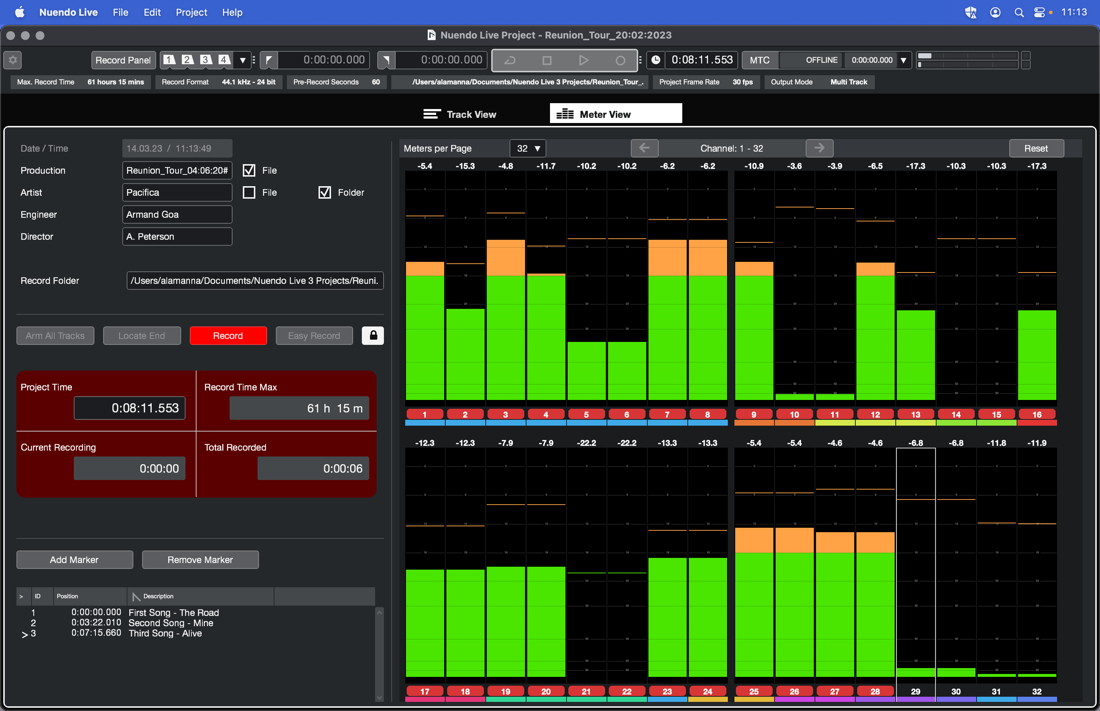Click the settings gear icon in toolbar
The height and width of the screenshot is (711, 1100).
[12, 60]
